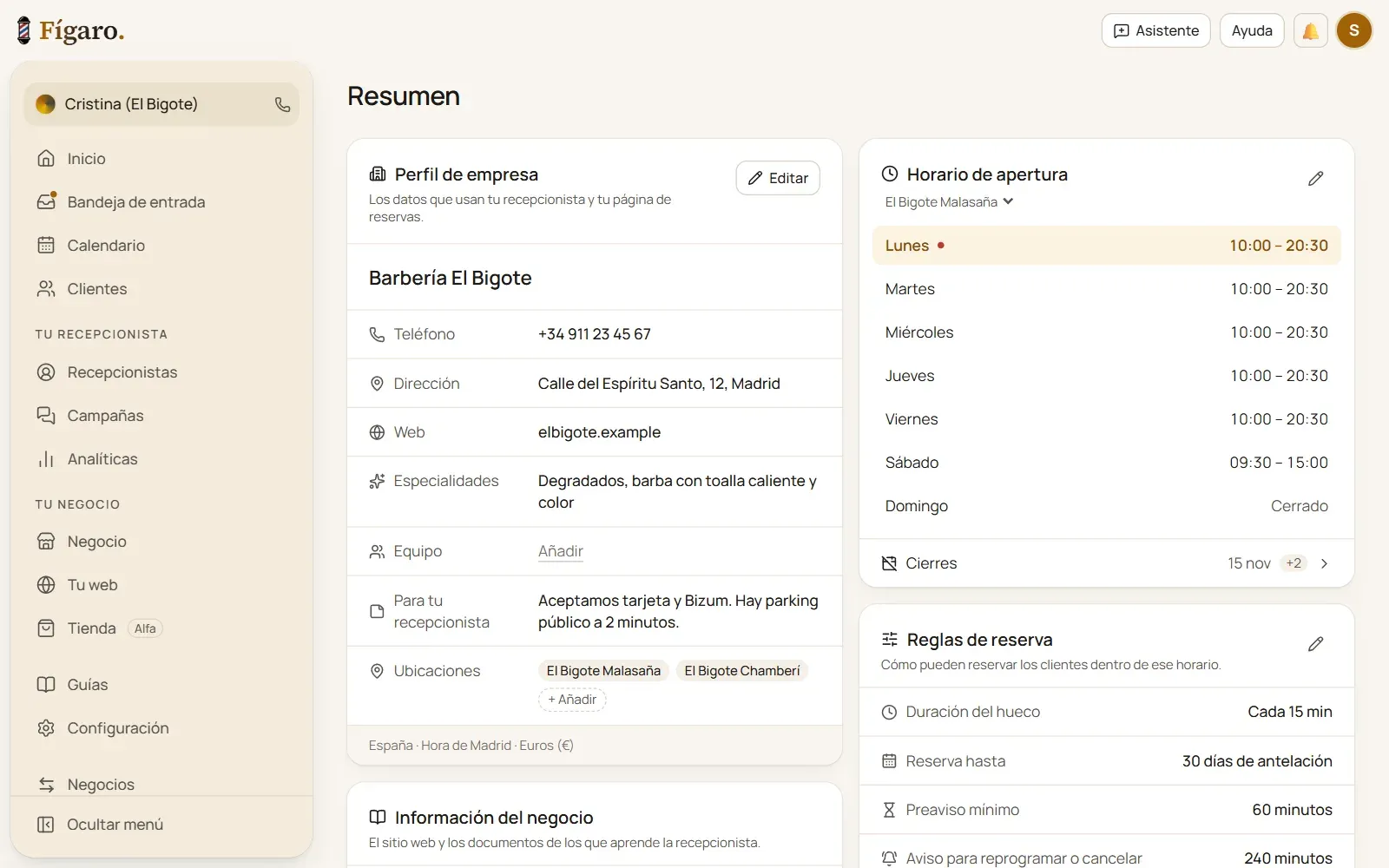This screenshot has height=868, width=1389.
Task: View Analíticas
Action: 161,459
